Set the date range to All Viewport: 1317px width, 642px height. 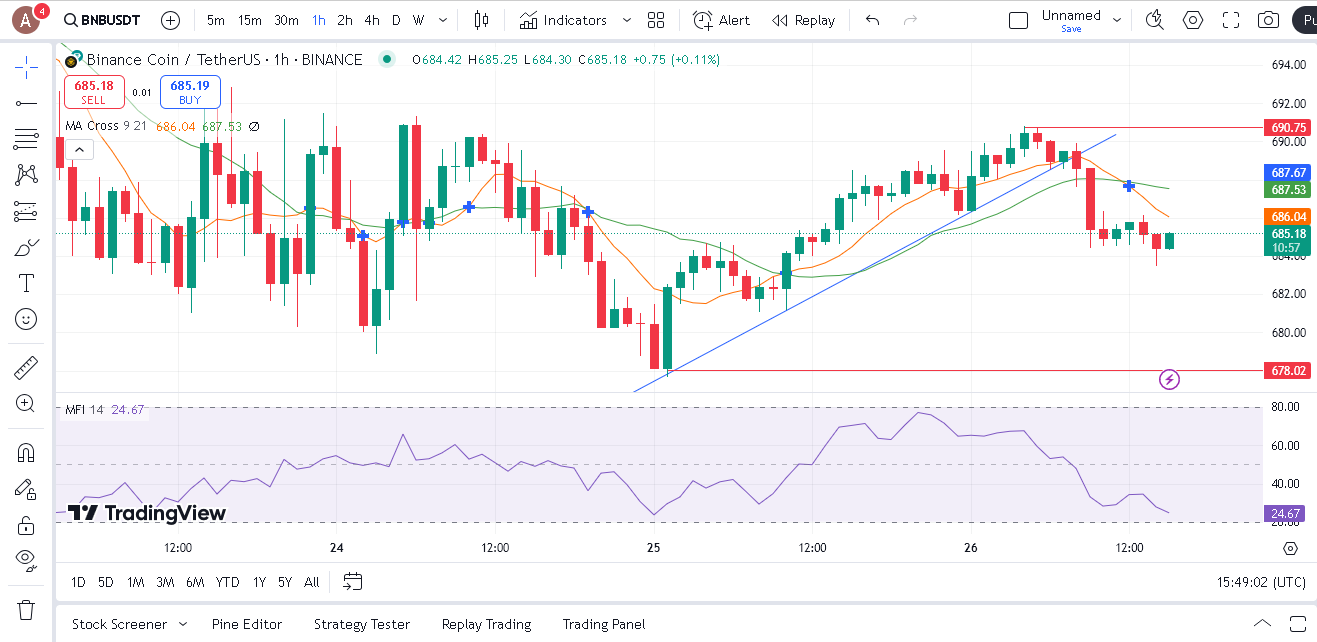point(312,582)
